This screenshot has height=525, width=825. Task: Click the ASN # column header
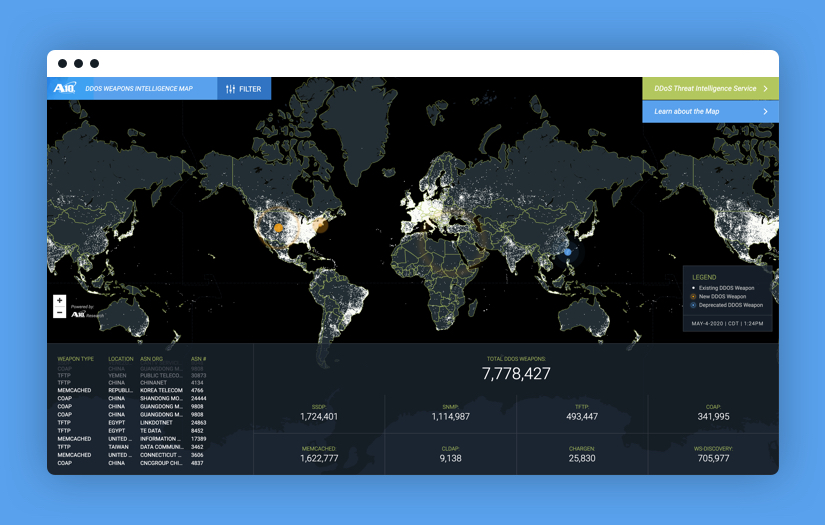(x=198, y=359)
